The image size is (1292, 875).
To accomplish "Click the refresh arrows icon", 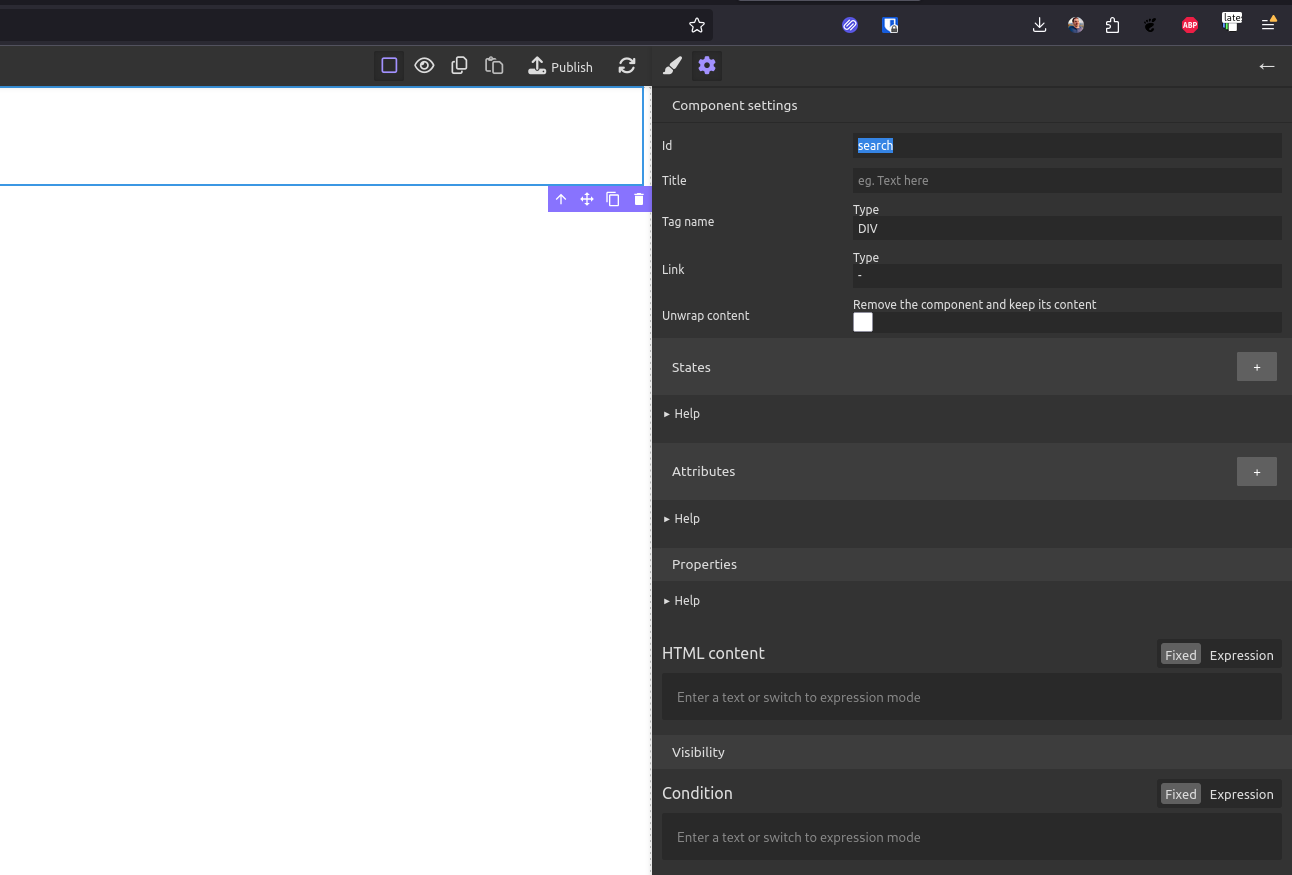I will click(x=627, y=66).
